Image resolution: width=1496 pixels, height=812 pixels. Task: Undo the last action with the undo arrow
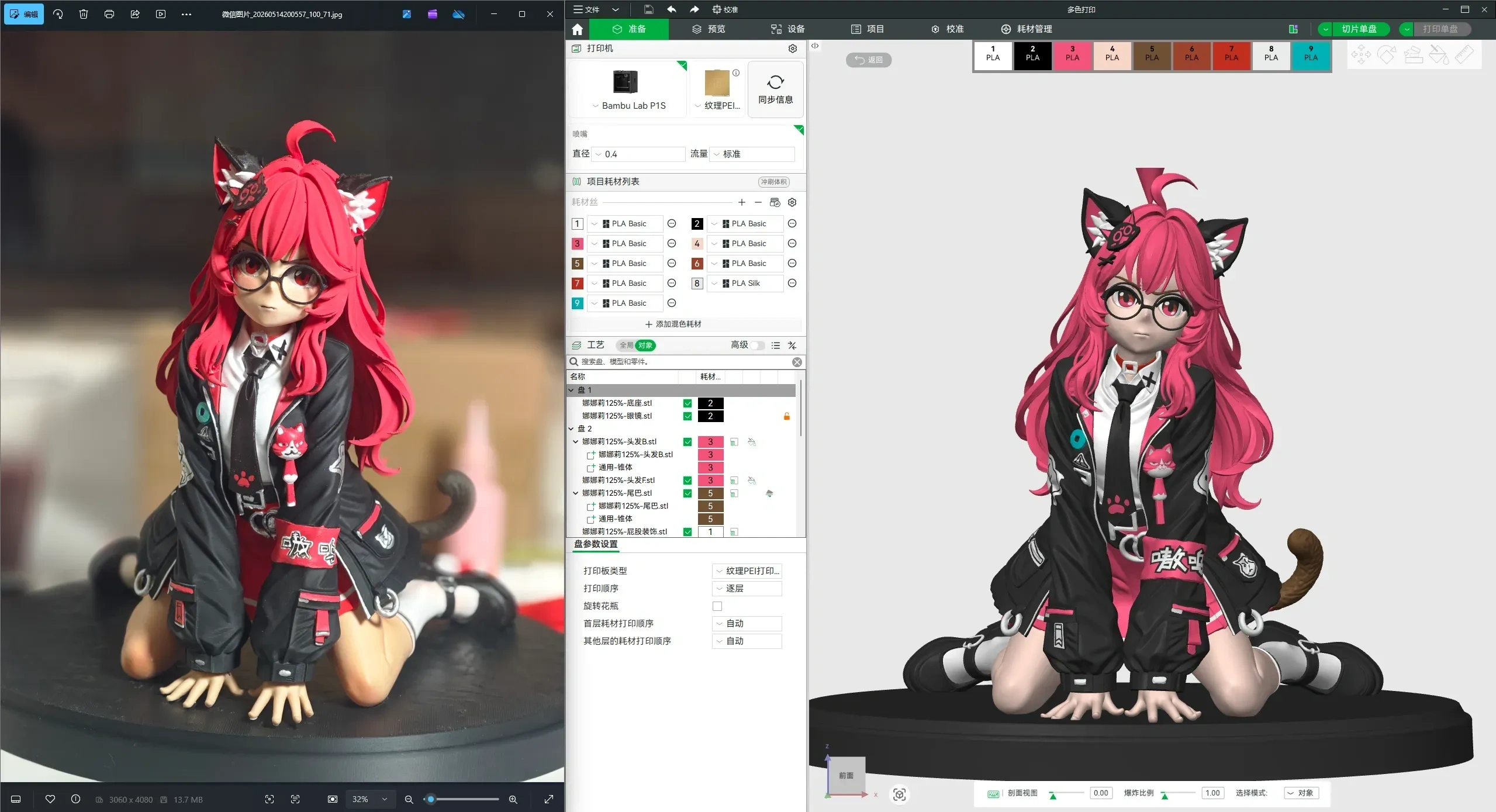pyautogui.click(x=672, y=9)
